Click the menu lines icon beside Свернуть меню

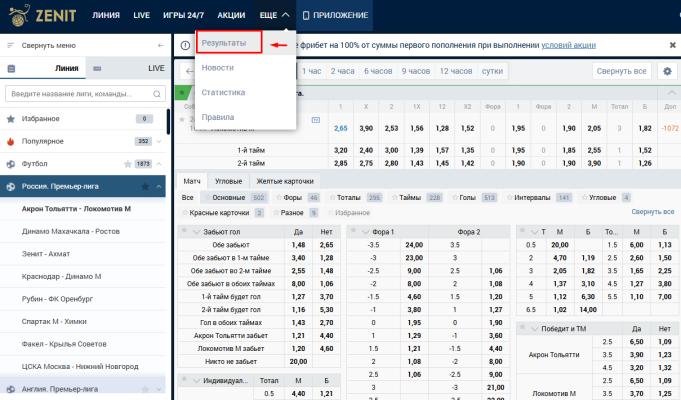click(x=11, y=45)
